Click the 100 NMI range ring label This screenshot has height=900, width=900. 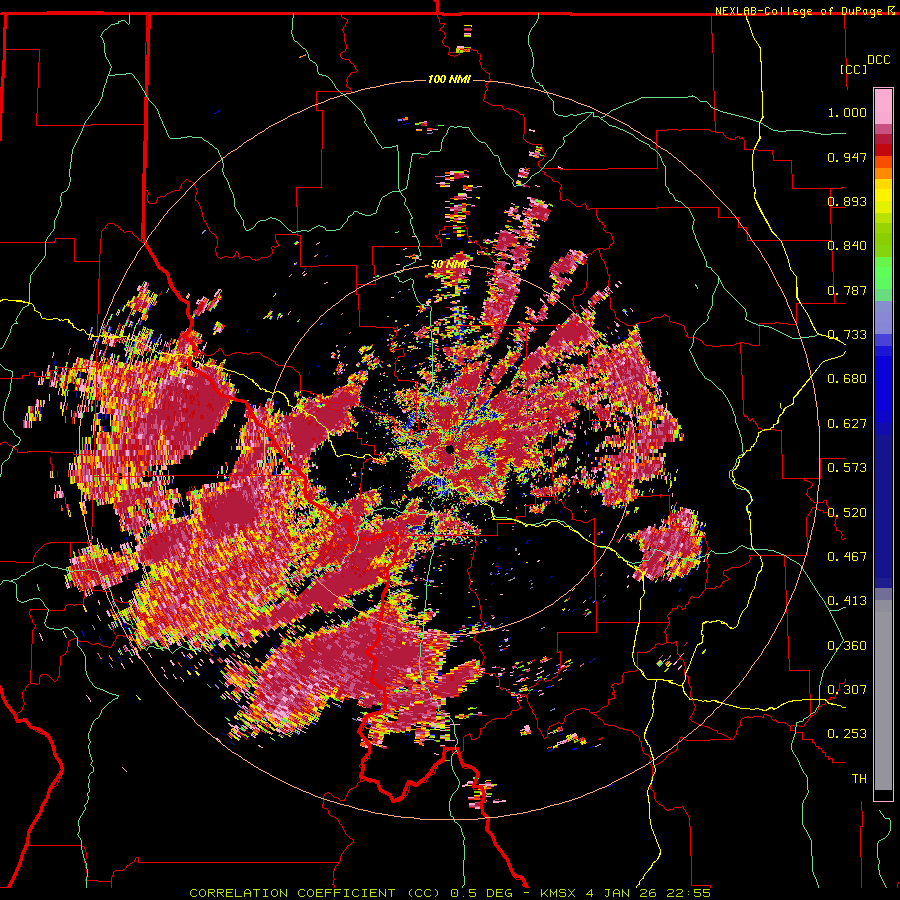449,79
